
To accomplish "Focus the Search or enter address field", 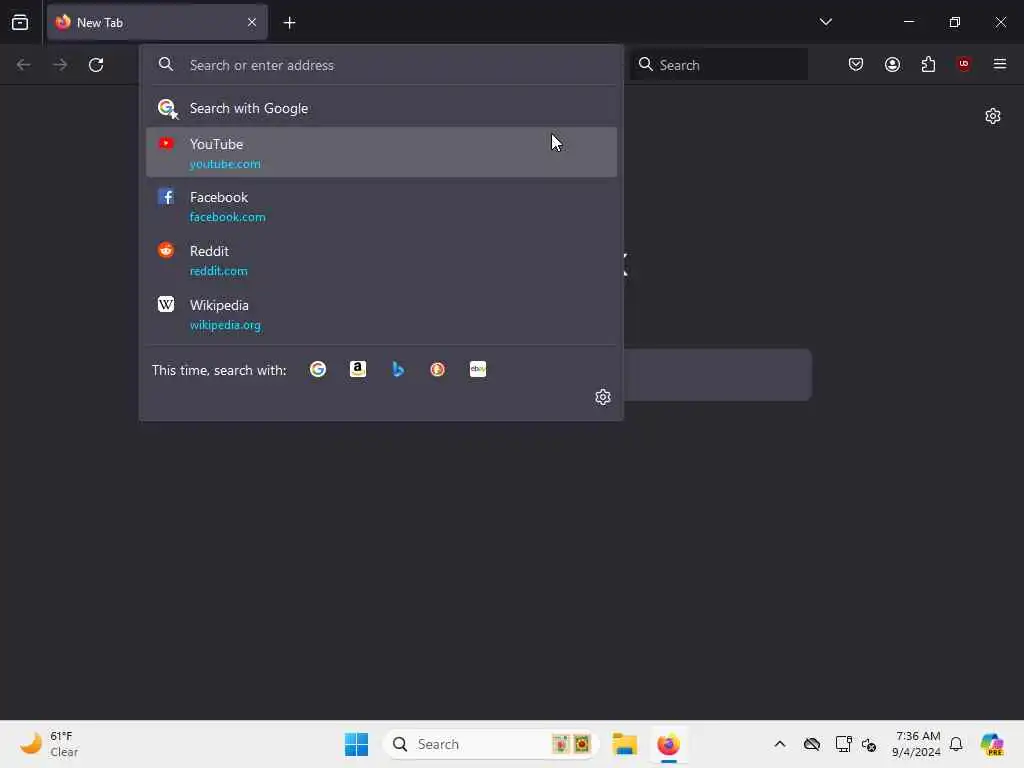I will click(x=381, y=65).
